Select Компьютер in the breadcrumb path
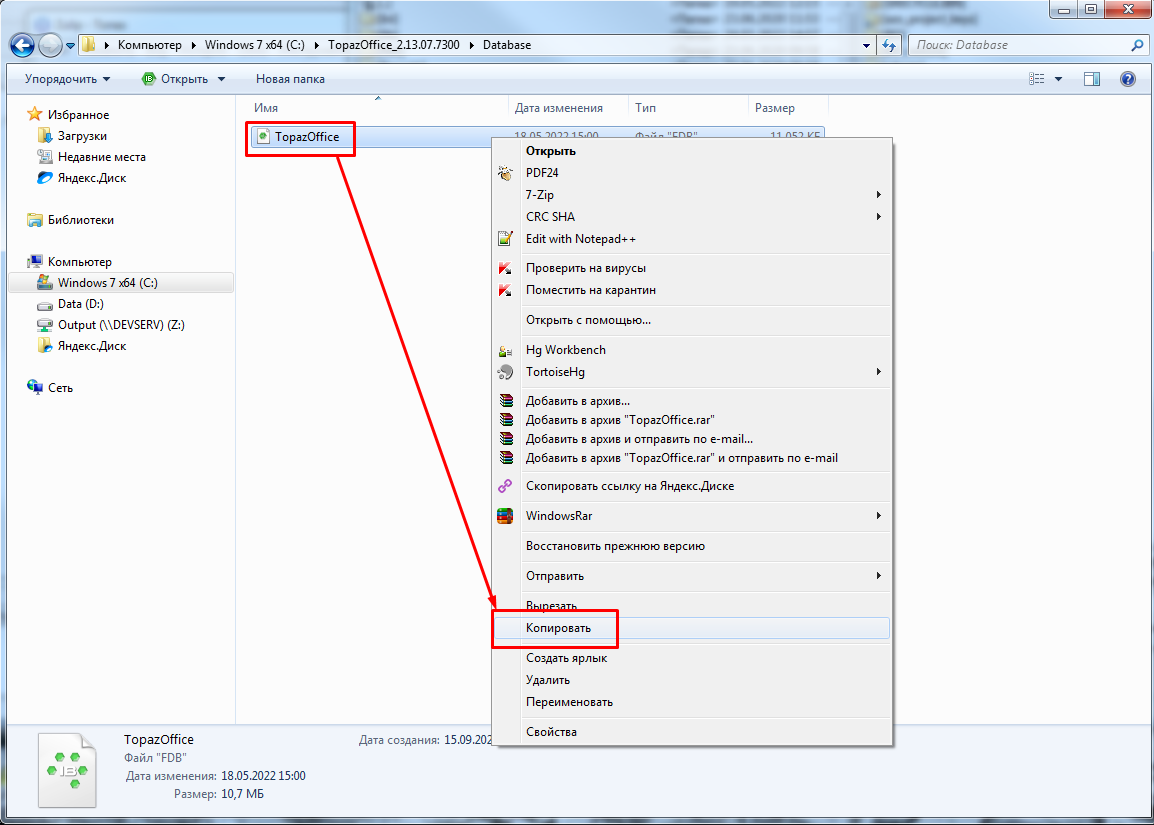The width and height of the screenshot is (1154, 825). tap(149, 45)
